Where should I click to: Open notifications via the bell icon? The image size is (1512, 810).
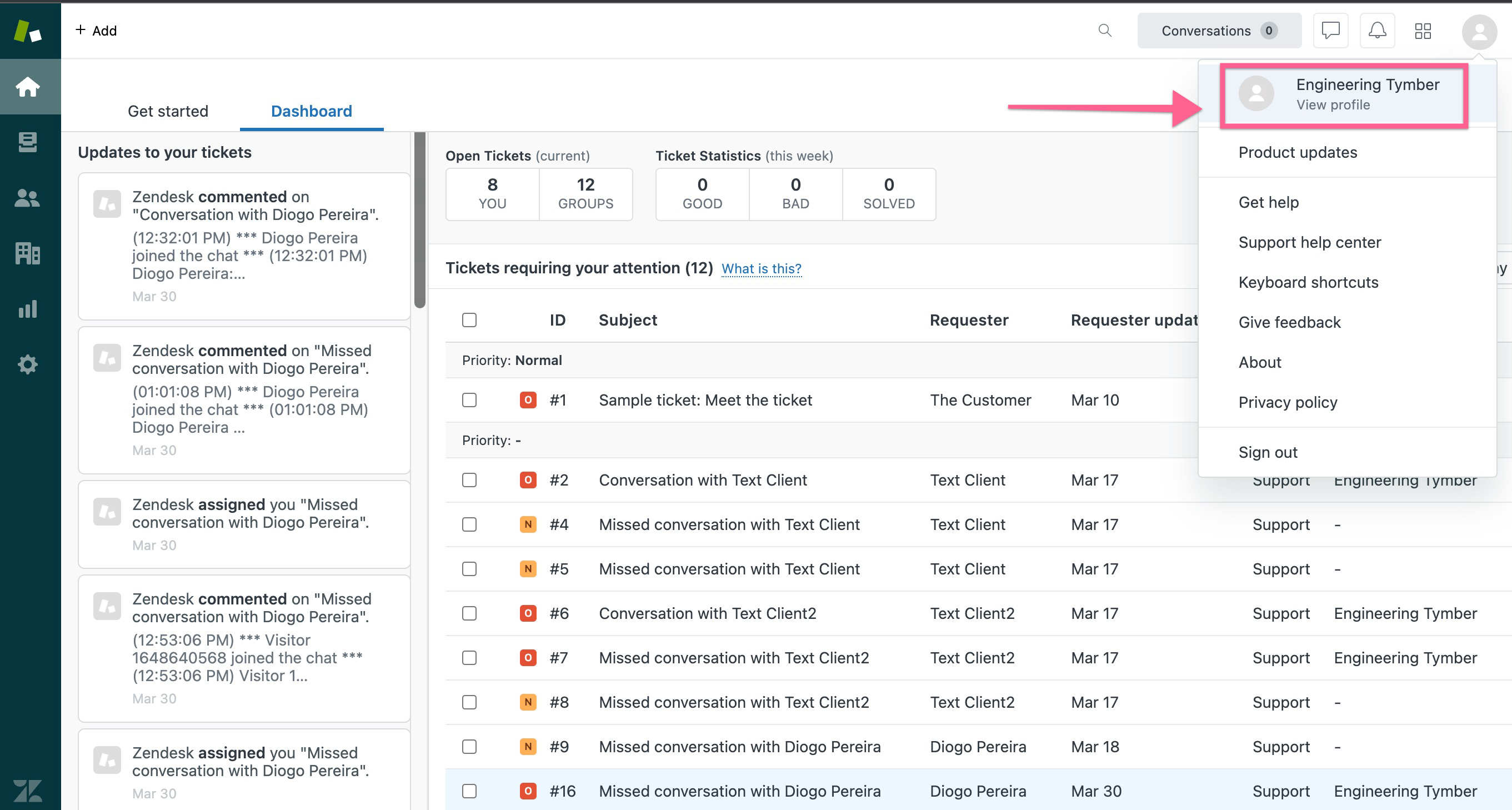1378,31
